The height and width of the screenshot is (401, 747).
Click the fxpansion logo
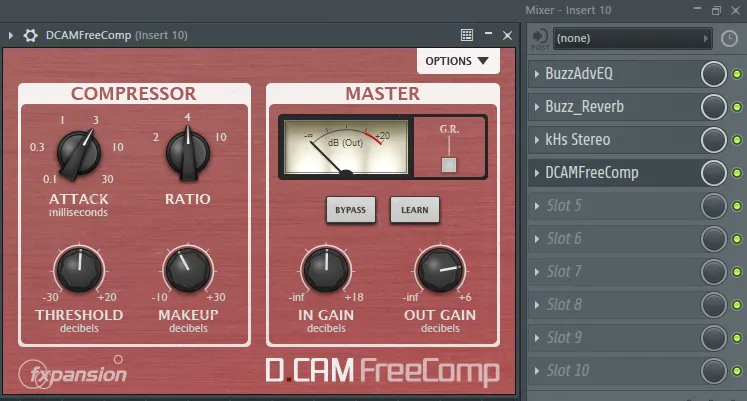coord(73,373)
